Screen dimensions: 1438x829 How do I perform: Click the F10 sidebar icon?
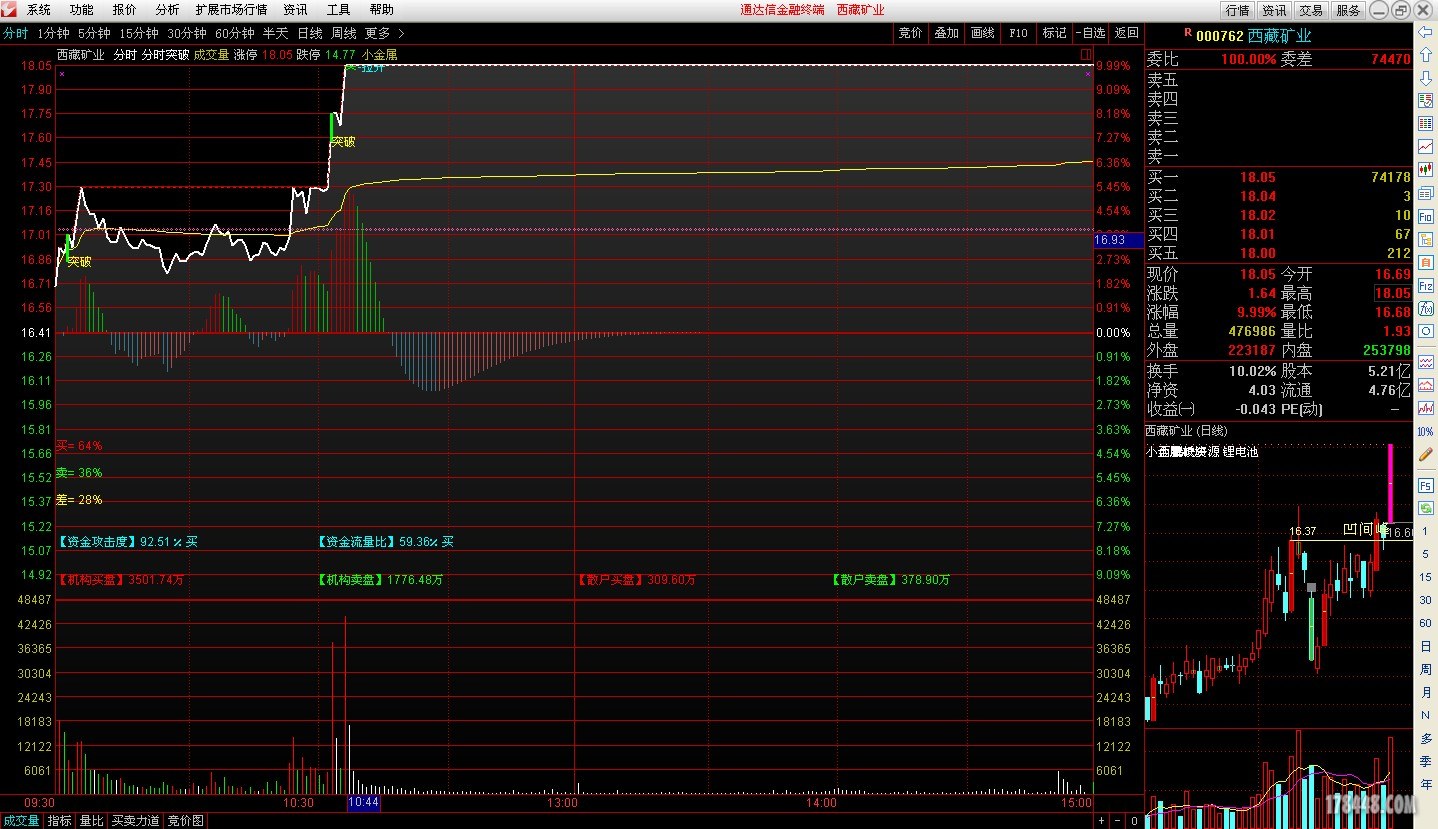click(x=1425, y=216)
